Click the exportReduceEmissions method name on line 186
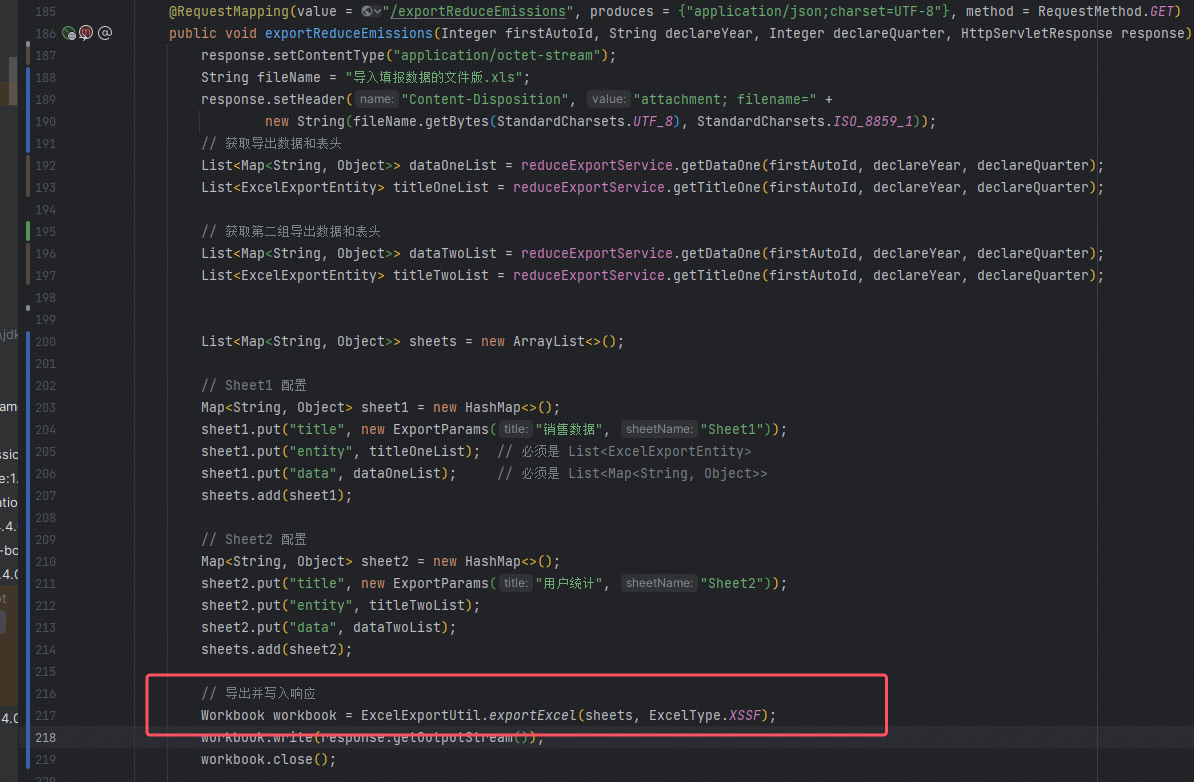This screenshot has height=782, width=1194. (x=348, y=34)
